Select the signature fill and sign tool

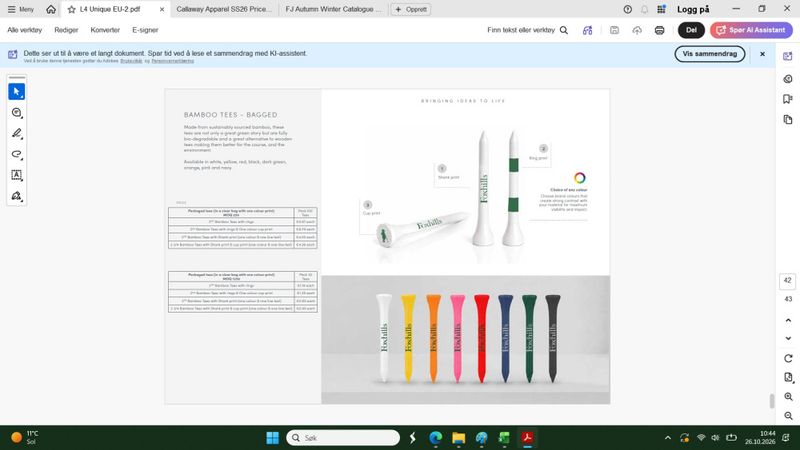coord(16,196)
